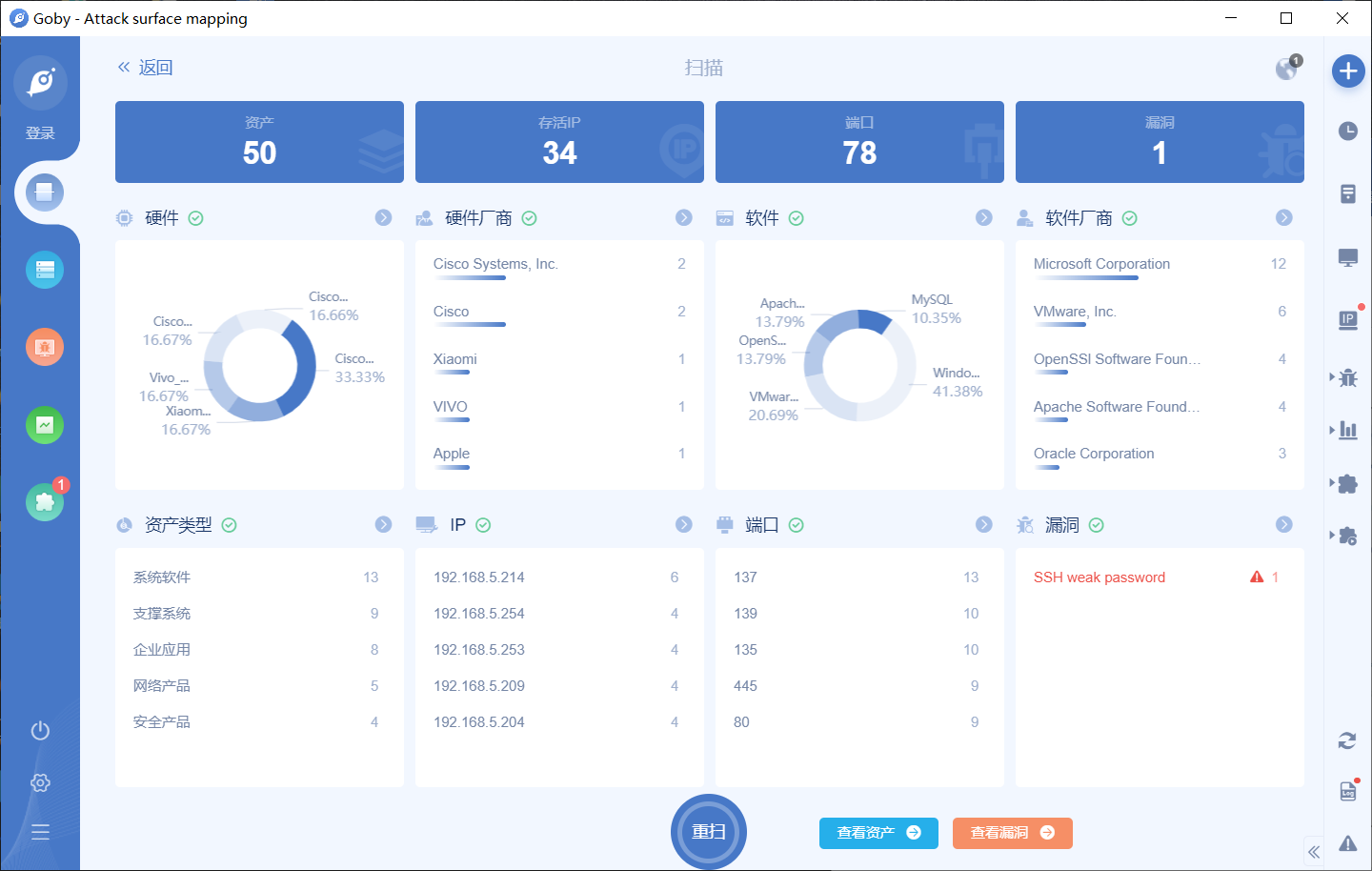Select IP 192.168.5.214 row
Viewport: 1372px width, 871px height.
pos(559,577)
